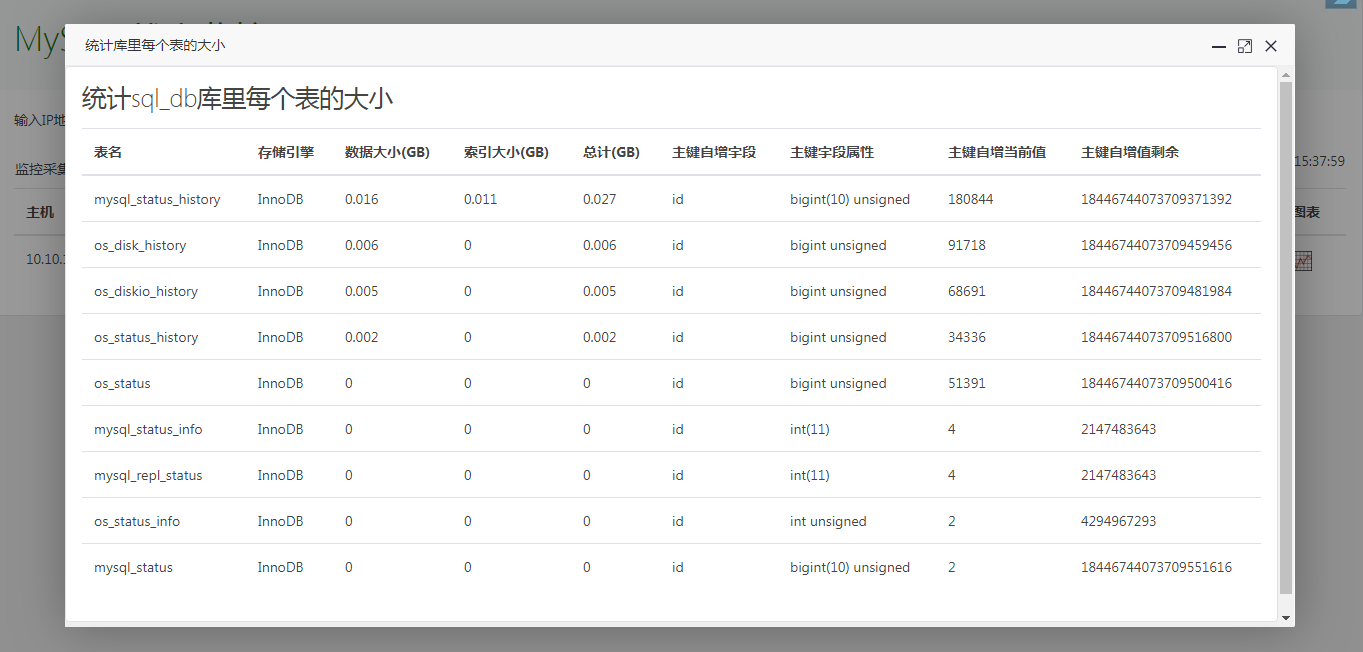
Task: Select the os_status_history table name
Action: 146,337
